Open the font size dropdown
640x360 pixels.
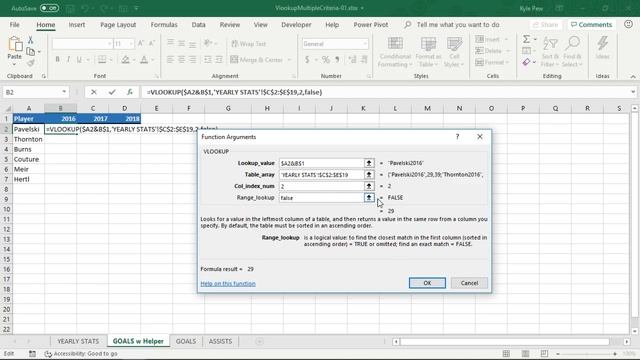(x=131, y=44)
